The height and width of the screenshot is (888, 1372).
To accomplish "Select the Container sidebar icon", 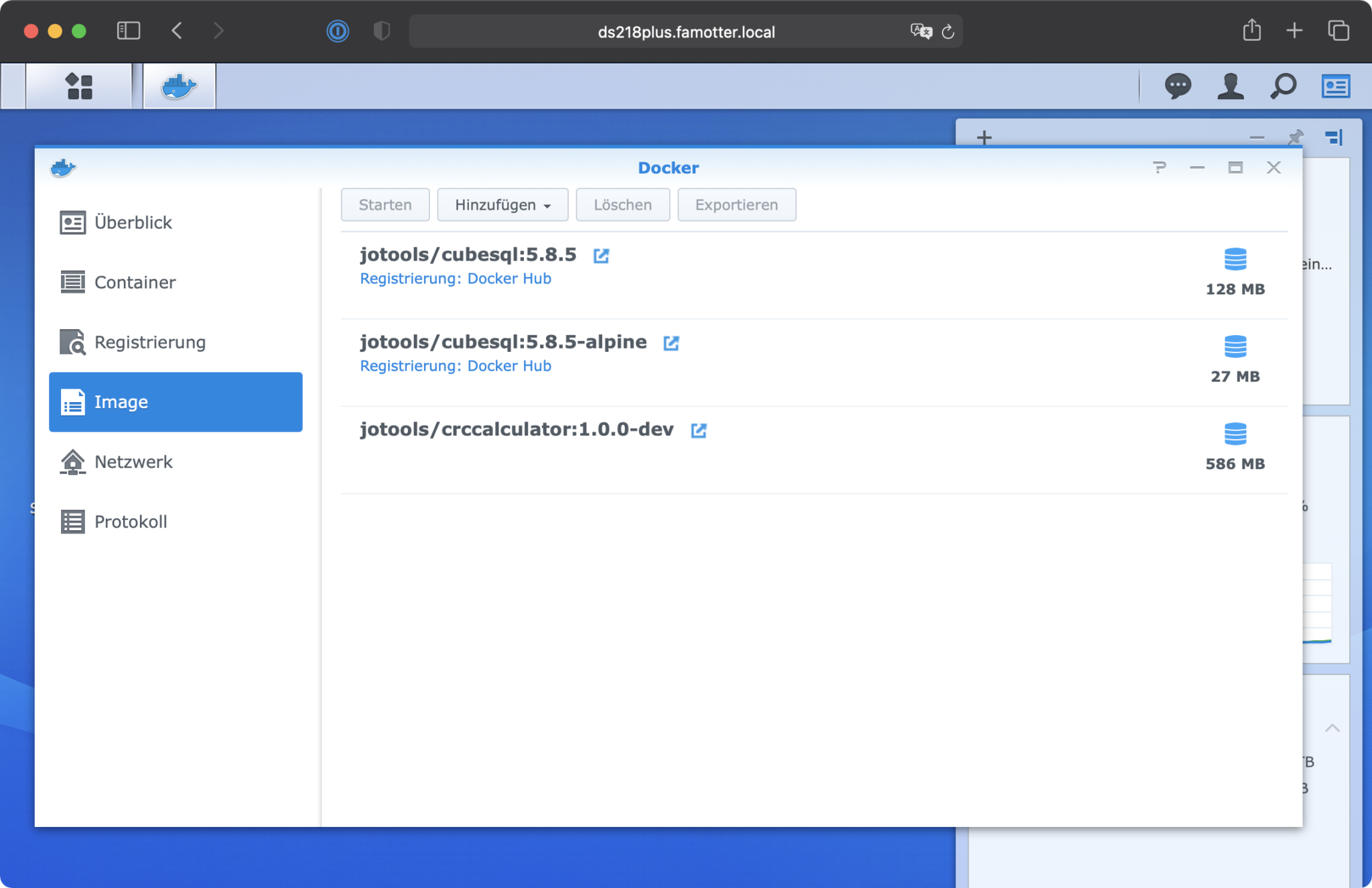I will [72, 281].
